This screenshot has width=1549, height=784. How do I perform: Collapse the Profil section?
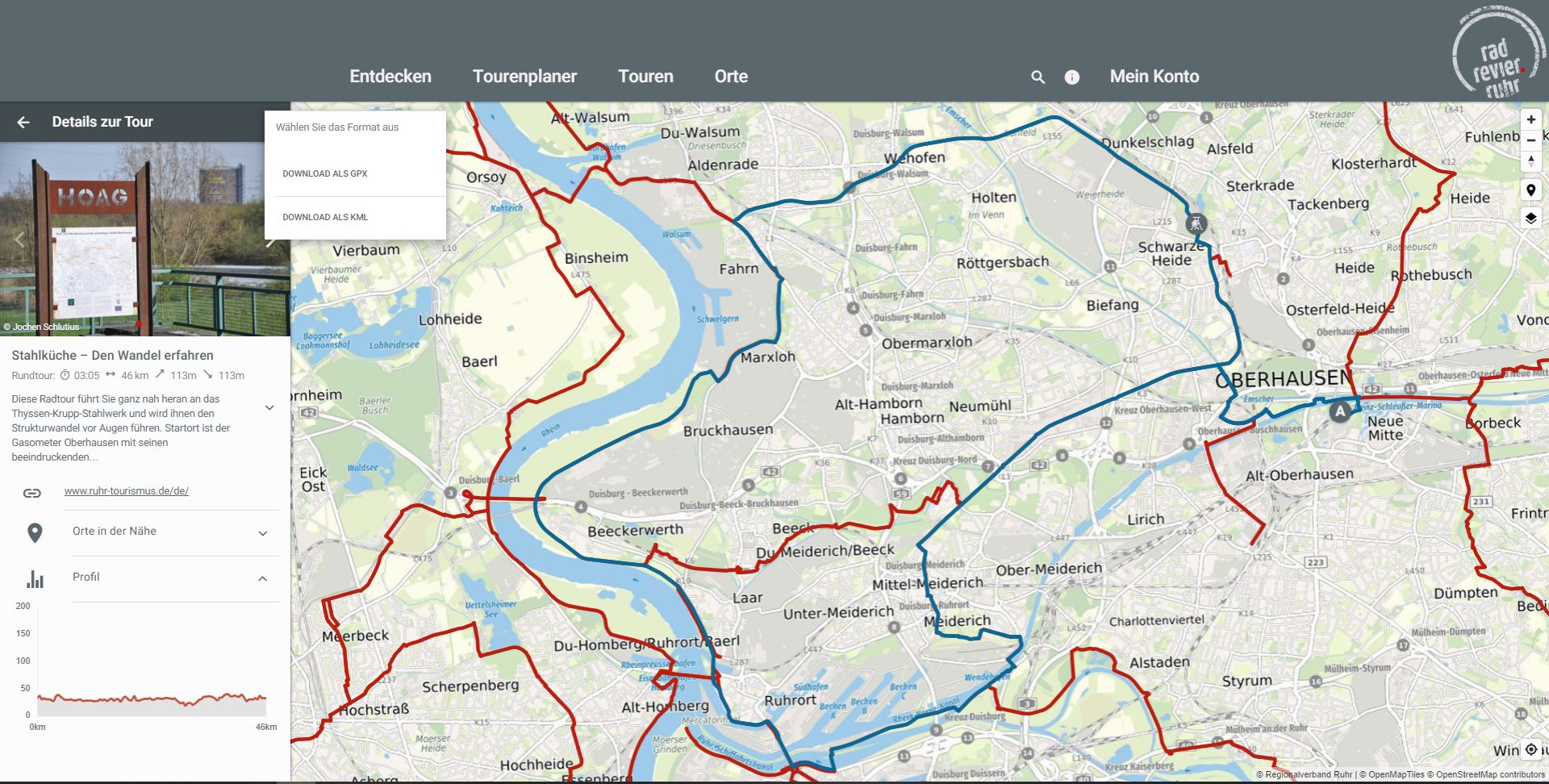pos(262,578)
